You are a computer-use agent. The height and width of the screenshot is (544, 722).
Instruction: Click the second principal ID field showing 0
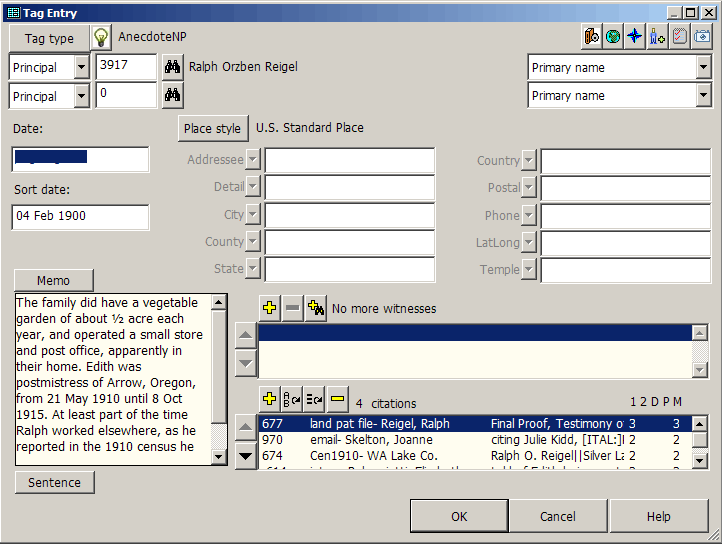[126, 95]
